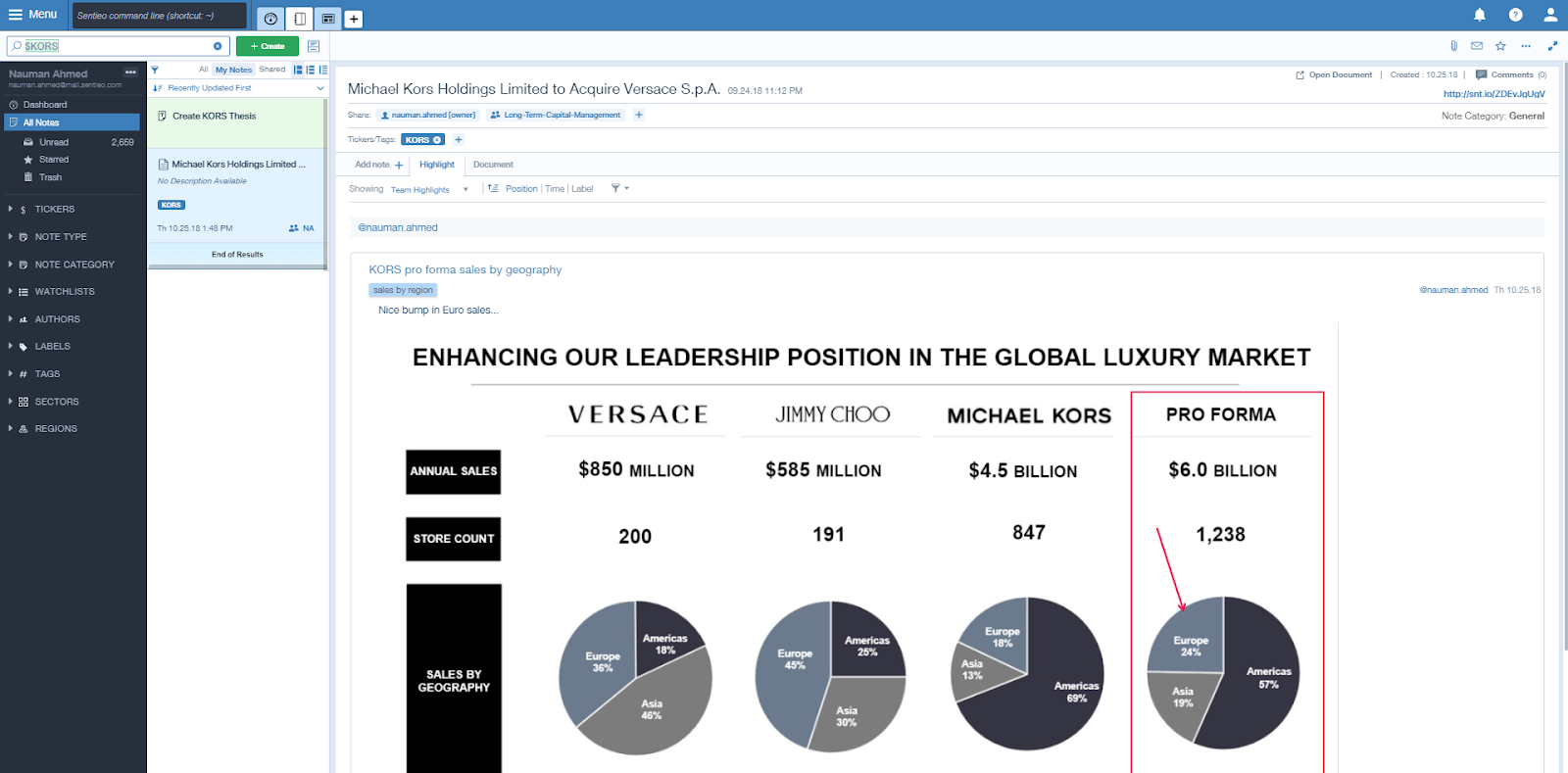The height and width of the screenshot is (773, 1568).
Task: Expand the WATCHLISTS section
Action: pos(65,292)
